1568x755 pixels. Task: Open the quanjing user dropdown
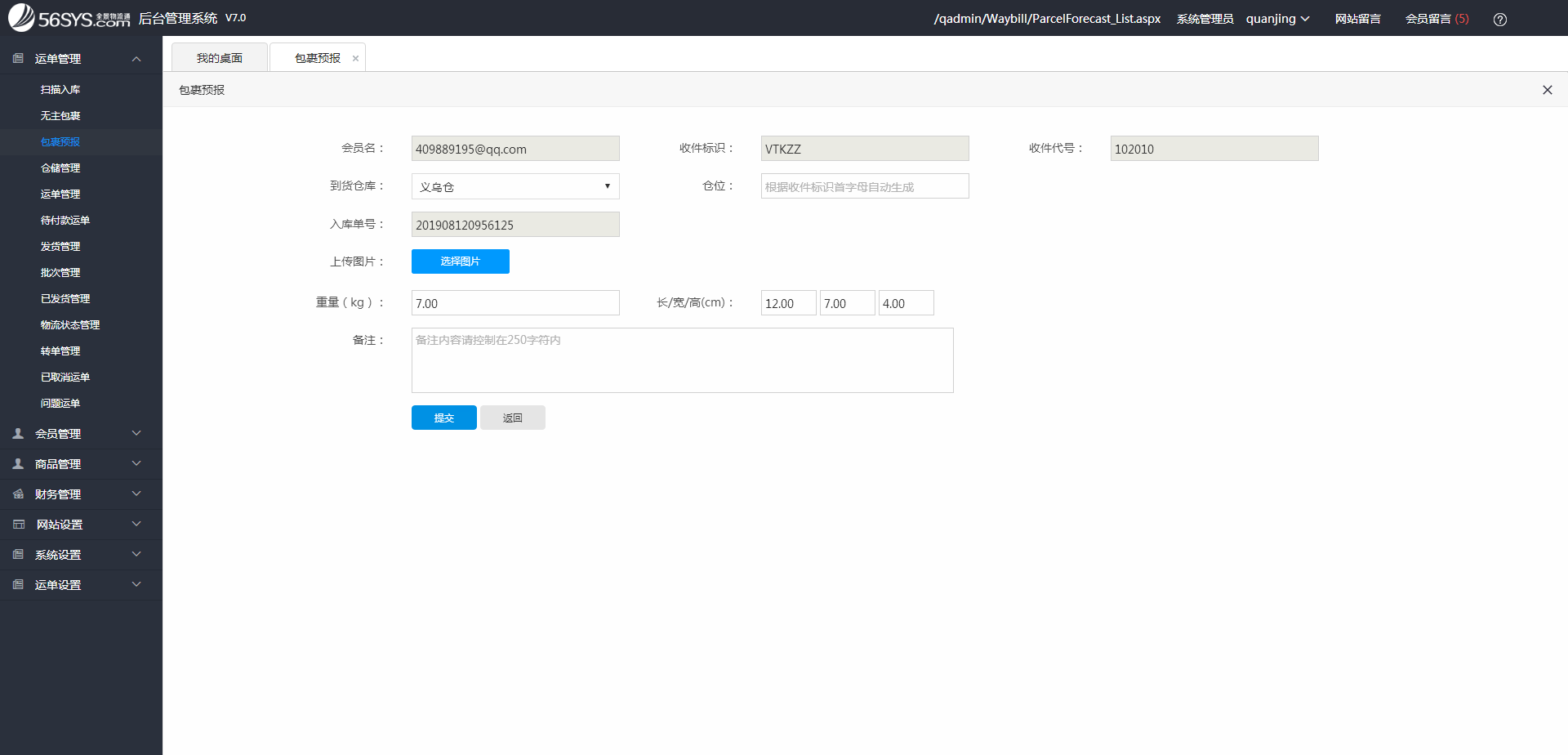1277,19
